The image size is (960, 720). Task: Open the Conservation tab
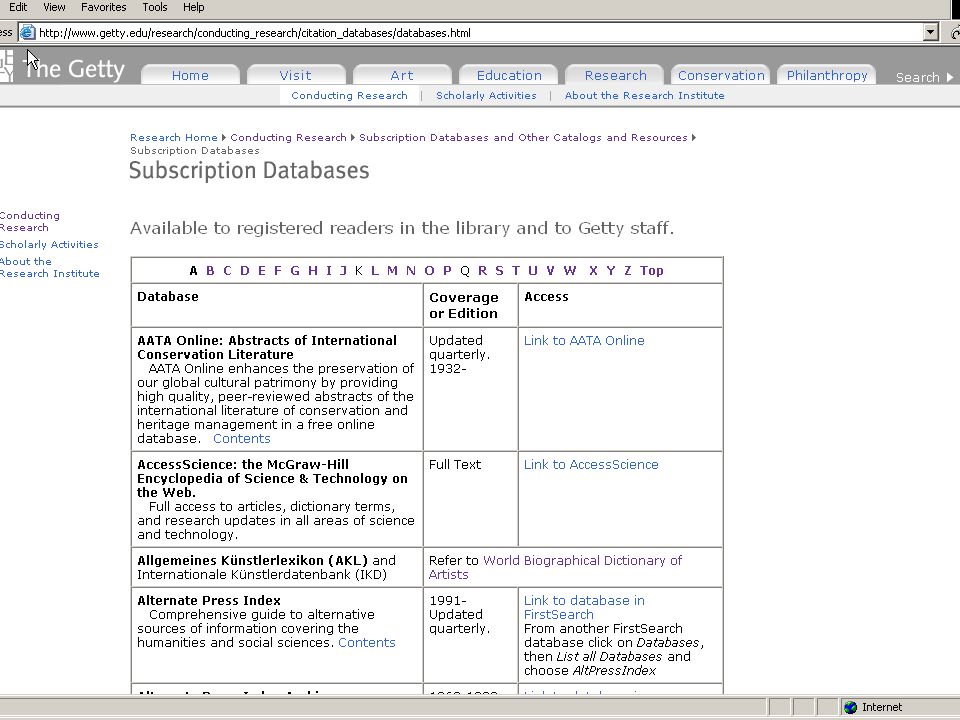(721, 75)
